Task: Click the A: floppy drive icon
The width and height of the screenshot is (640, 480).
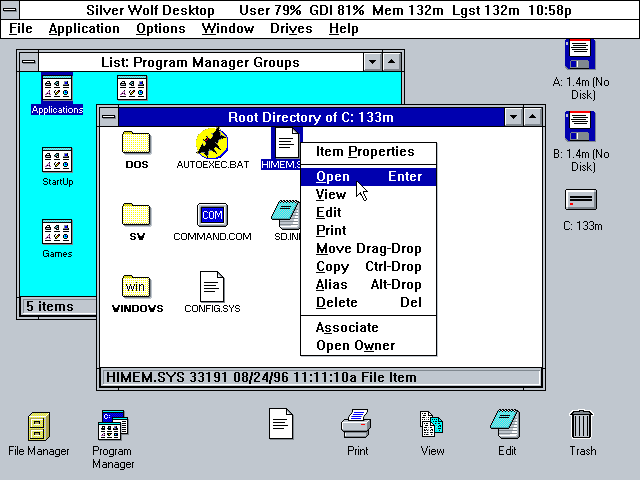Action: coord(580,54)
